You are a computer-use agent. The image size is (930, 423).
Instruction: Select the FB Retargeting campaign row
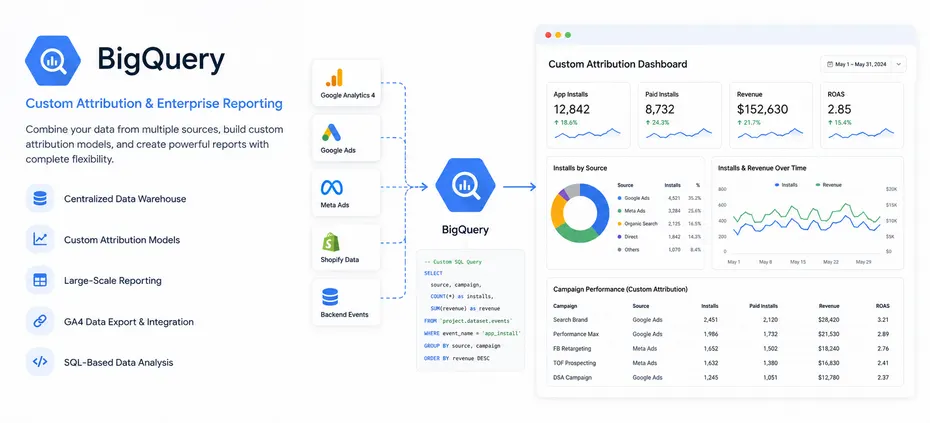tap(725, 349)
